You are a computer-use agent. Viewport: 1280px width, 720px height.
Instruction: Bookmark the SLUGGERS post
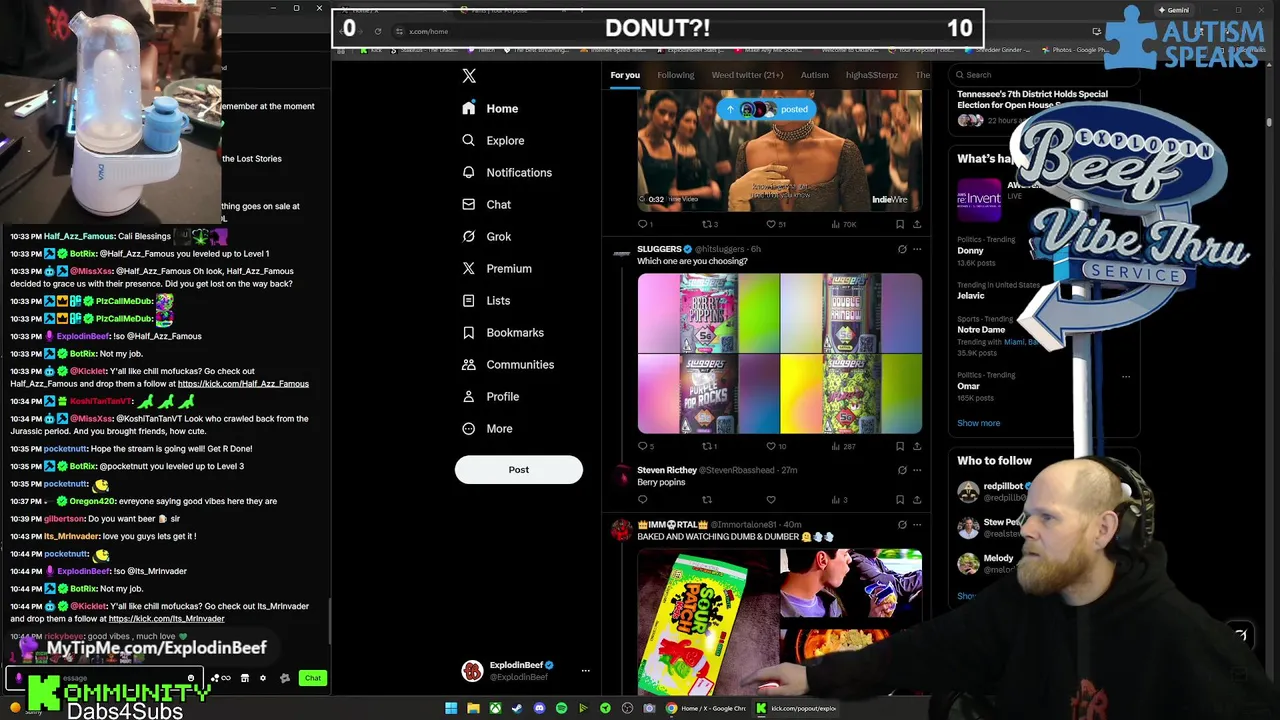pos(900,446)
